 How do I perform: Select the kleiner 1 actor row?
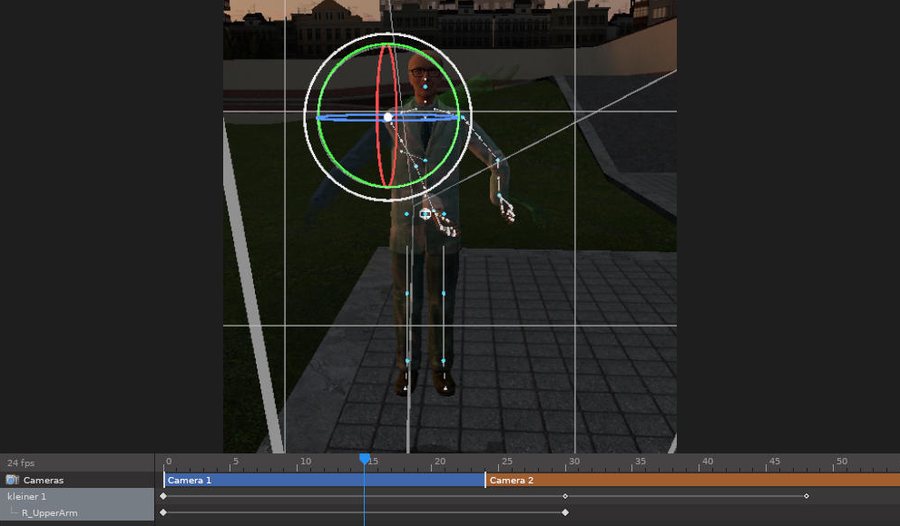[x=77, y=496]
